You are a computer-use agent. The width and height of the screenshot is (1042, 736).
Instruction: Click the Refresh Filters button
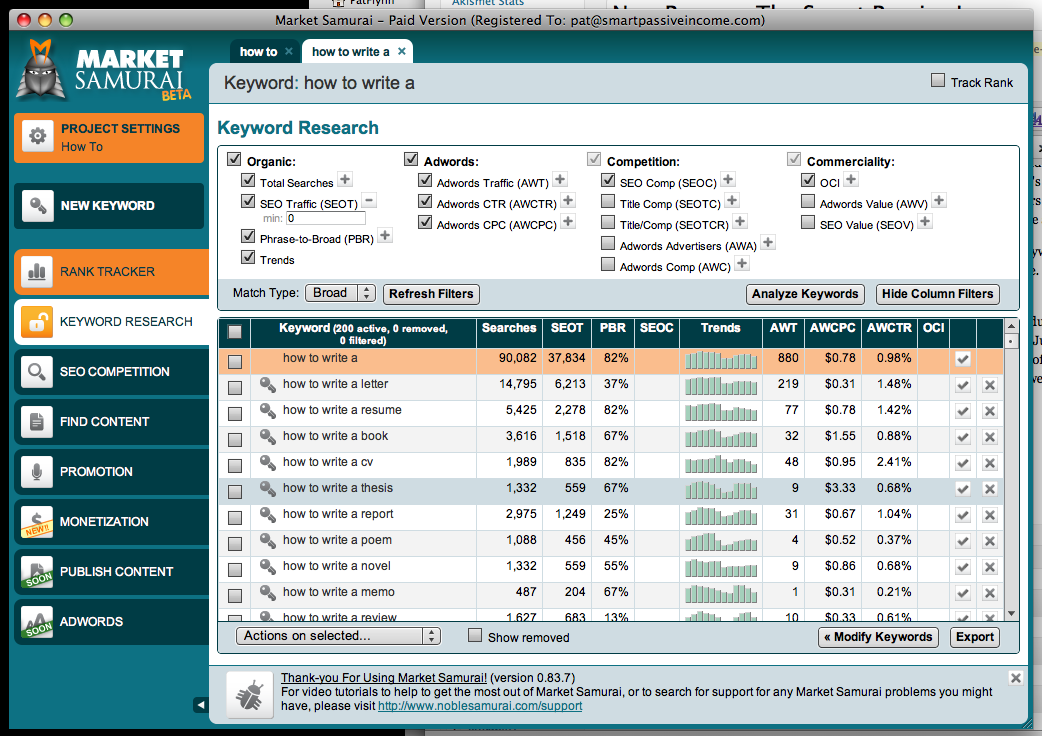click(431, 294)
